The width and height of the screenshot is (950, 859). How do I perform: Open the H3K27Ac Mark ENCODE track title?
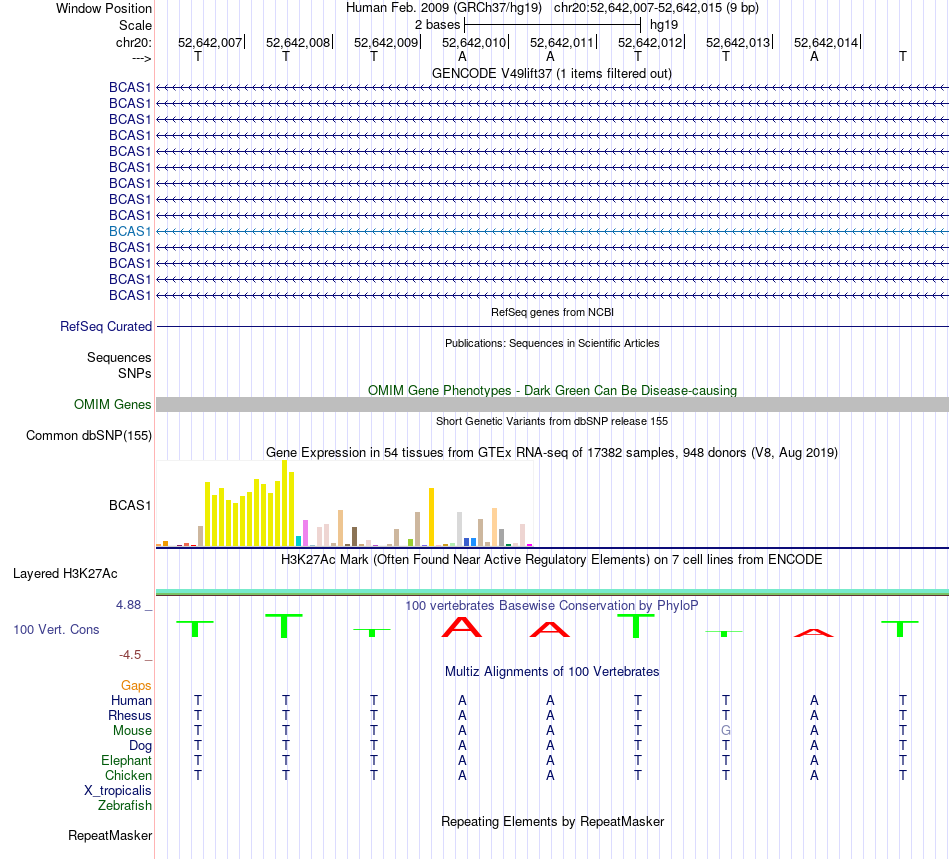552,559
